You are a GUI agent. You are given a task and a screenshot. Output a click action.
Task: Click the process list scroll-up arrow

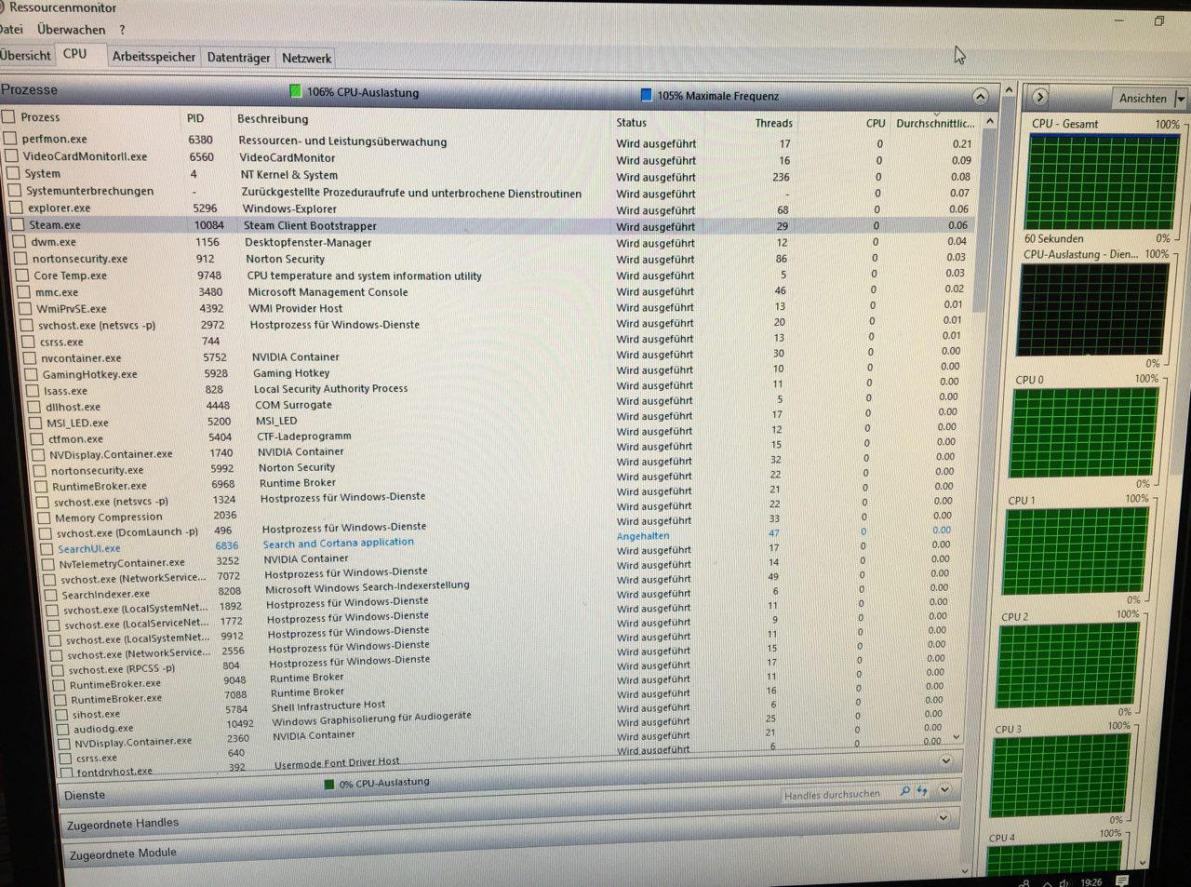tap(989, 122)
